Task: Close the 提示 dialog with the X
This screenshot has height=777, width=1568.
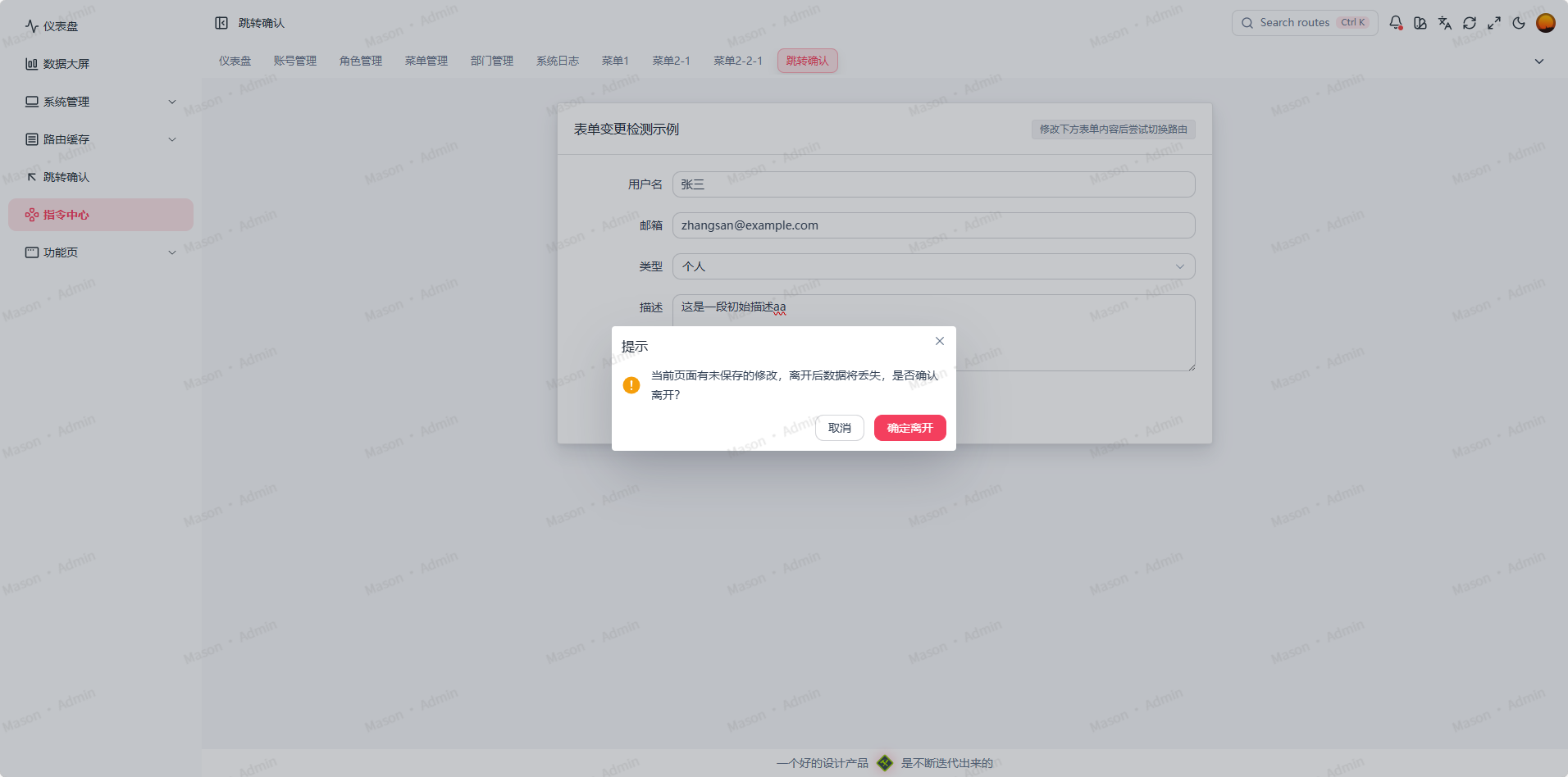Action: tap(939, 341)
